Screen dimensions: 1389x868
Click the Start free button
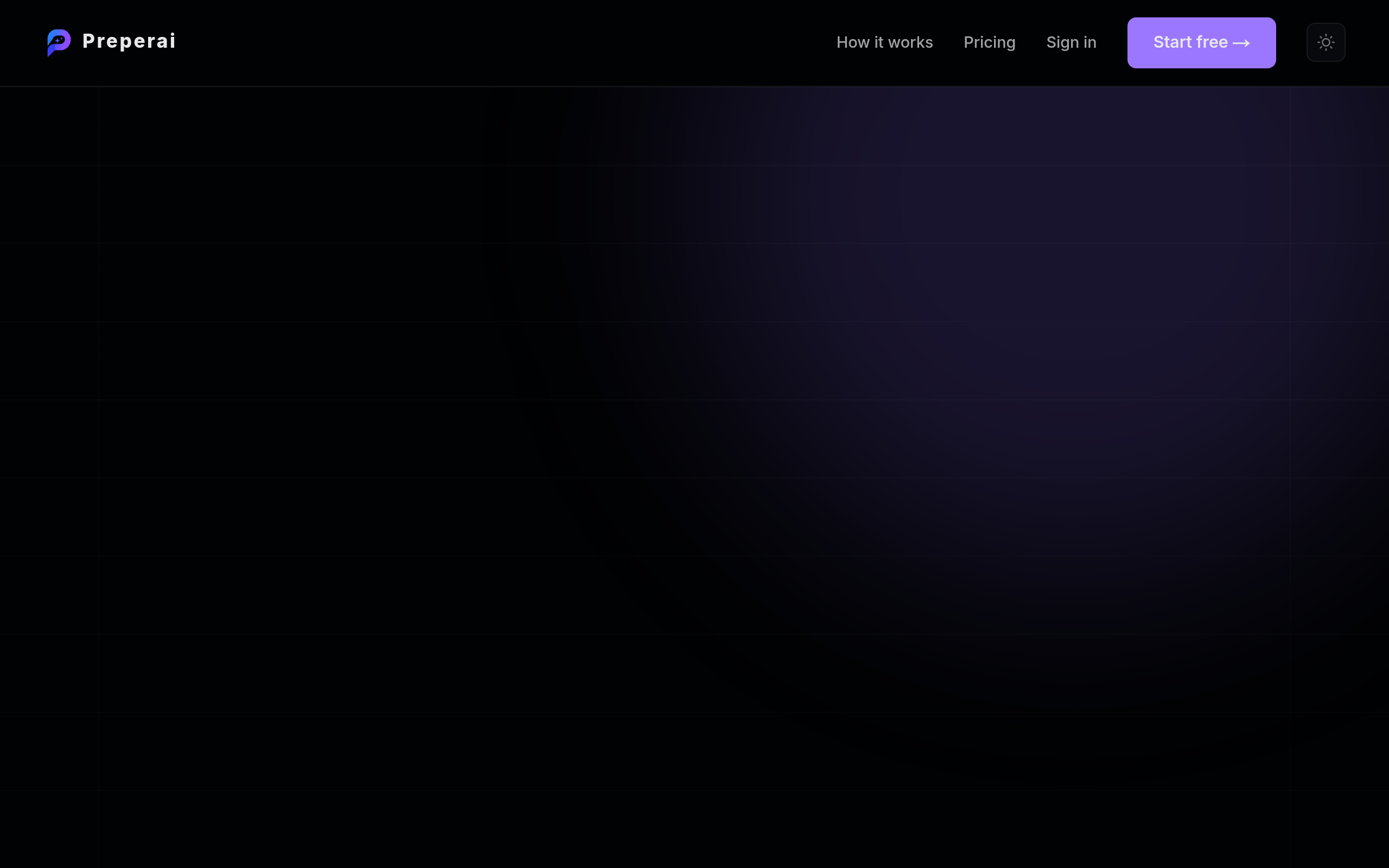[x=1201, y=42]
